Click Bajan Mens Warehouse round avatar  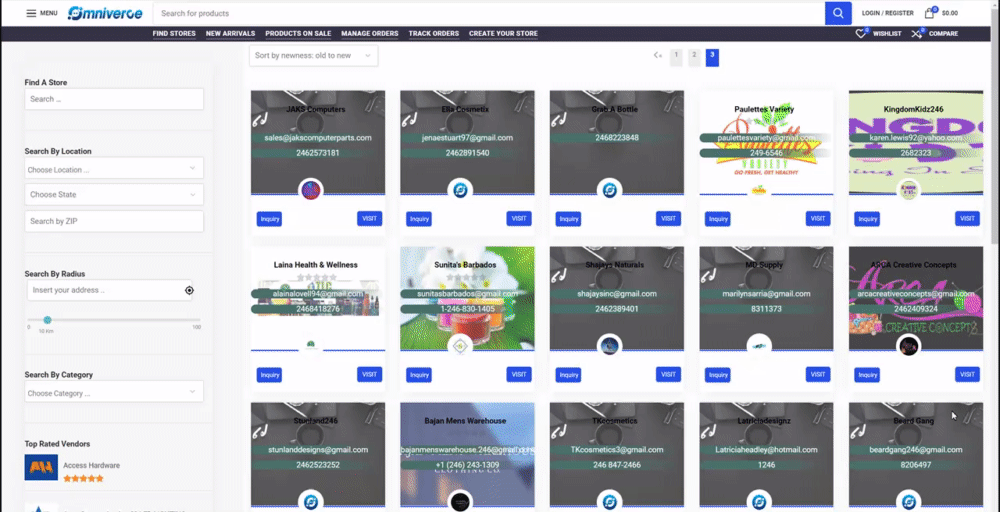tap(460, 501)
